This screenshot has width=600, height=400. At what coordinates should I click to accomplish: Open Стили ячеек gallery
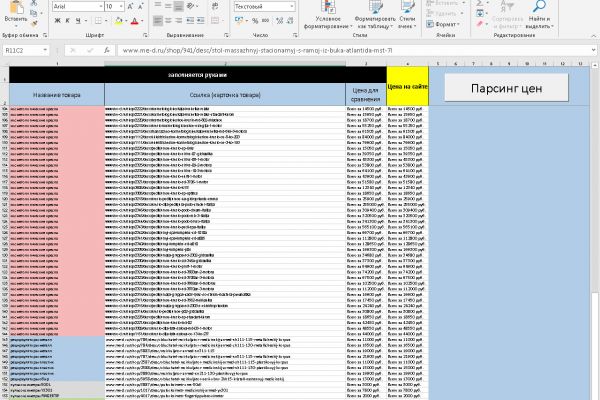point(407,15)
